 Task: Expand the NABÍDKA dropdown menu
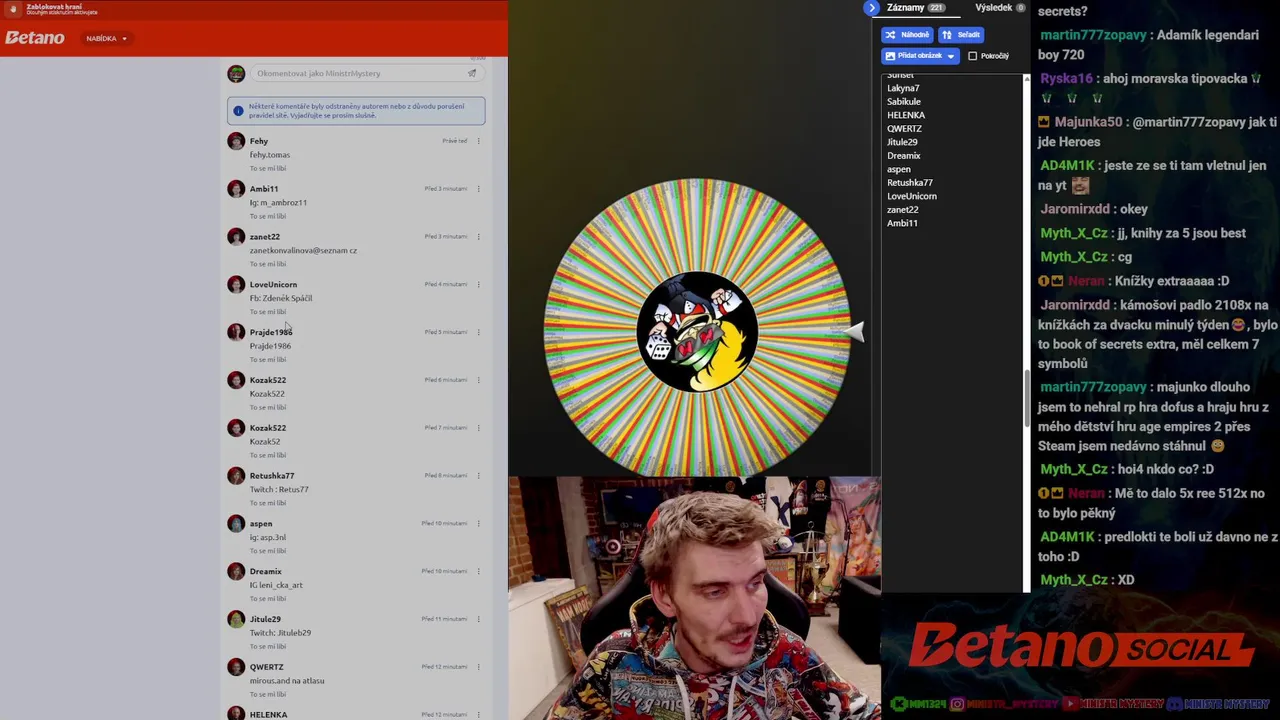pyautogui.click(x=106, y=39)
